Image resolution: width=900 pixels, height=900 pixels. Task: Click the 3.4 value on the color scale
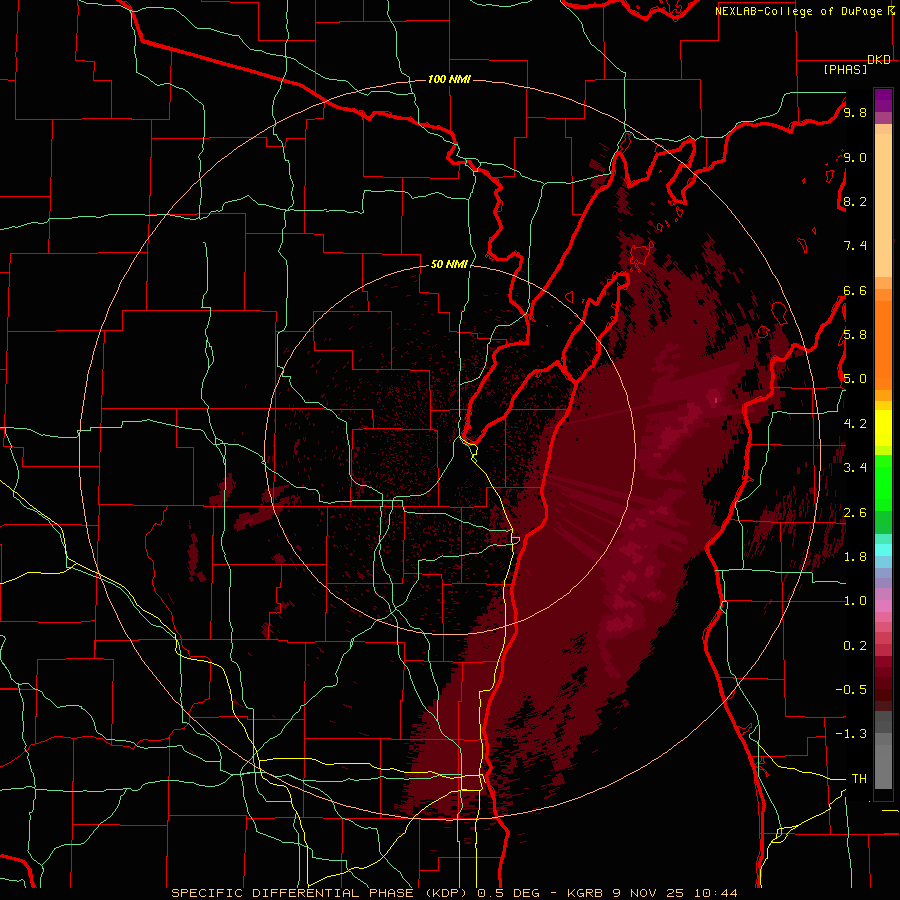(x=855, y=467)
